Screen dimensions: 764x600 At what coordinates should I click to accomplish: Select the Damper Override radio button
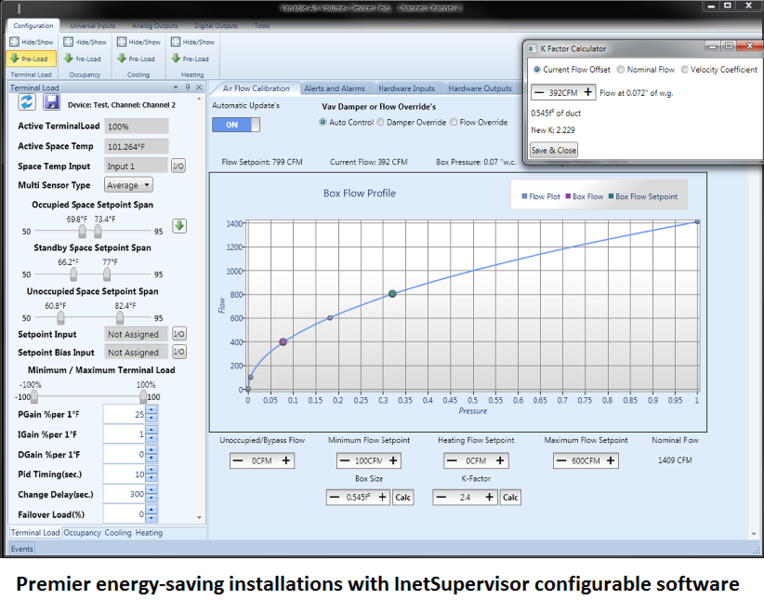[381, 122]
